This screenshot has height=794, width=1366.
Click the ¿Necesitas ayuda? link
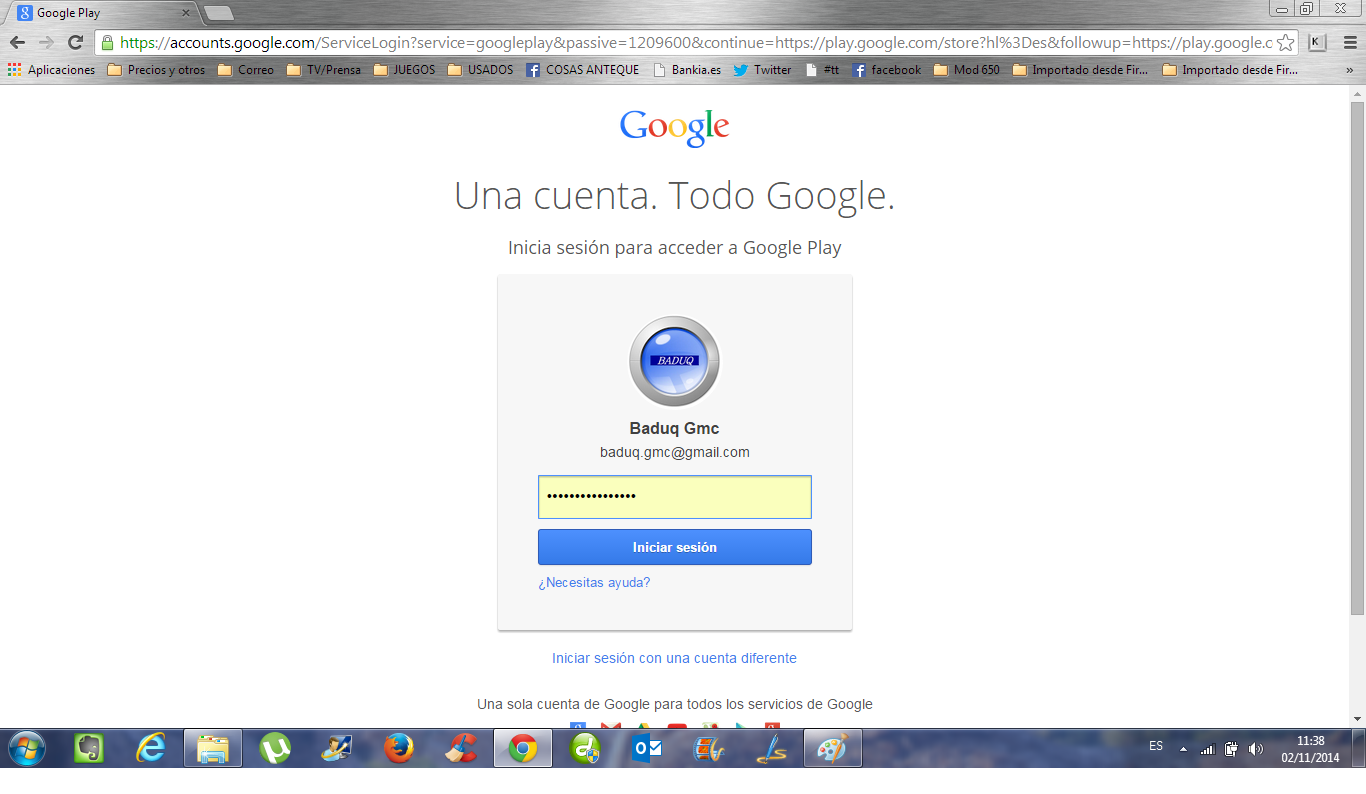pyautogui.click(x=594, y=582)
